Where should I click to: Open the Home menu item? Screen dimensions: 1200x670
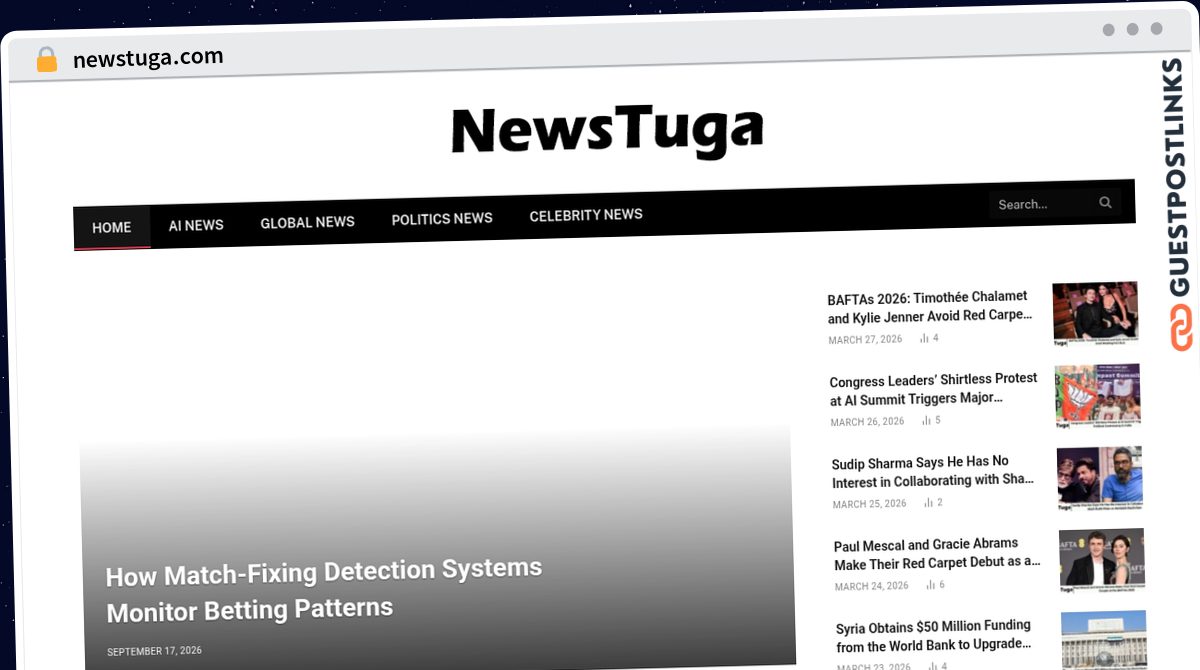point(112,228)
